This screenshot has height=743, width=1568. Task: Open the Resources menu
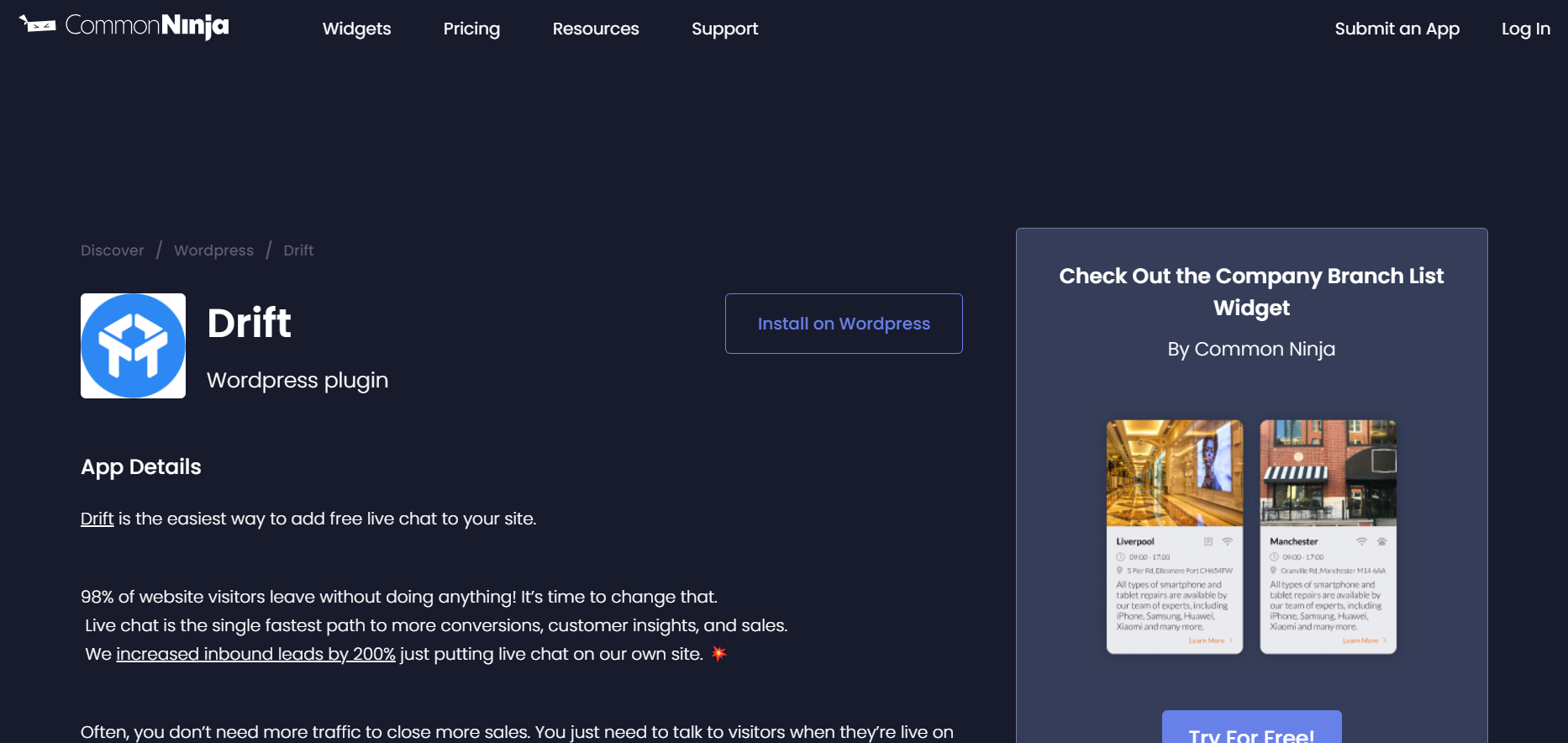(596, 29)
